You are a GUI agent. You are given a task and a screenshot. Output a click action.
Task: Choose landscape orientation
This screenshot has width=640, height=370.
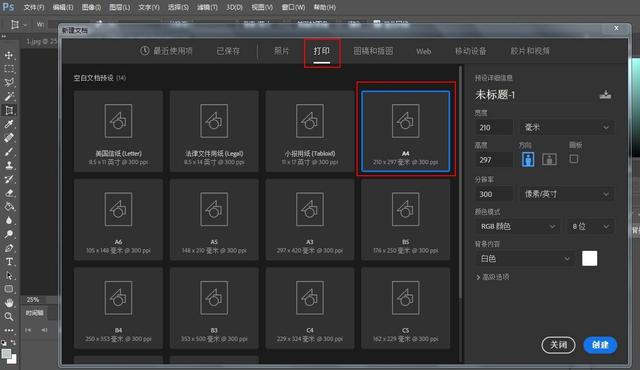point(549,159)
